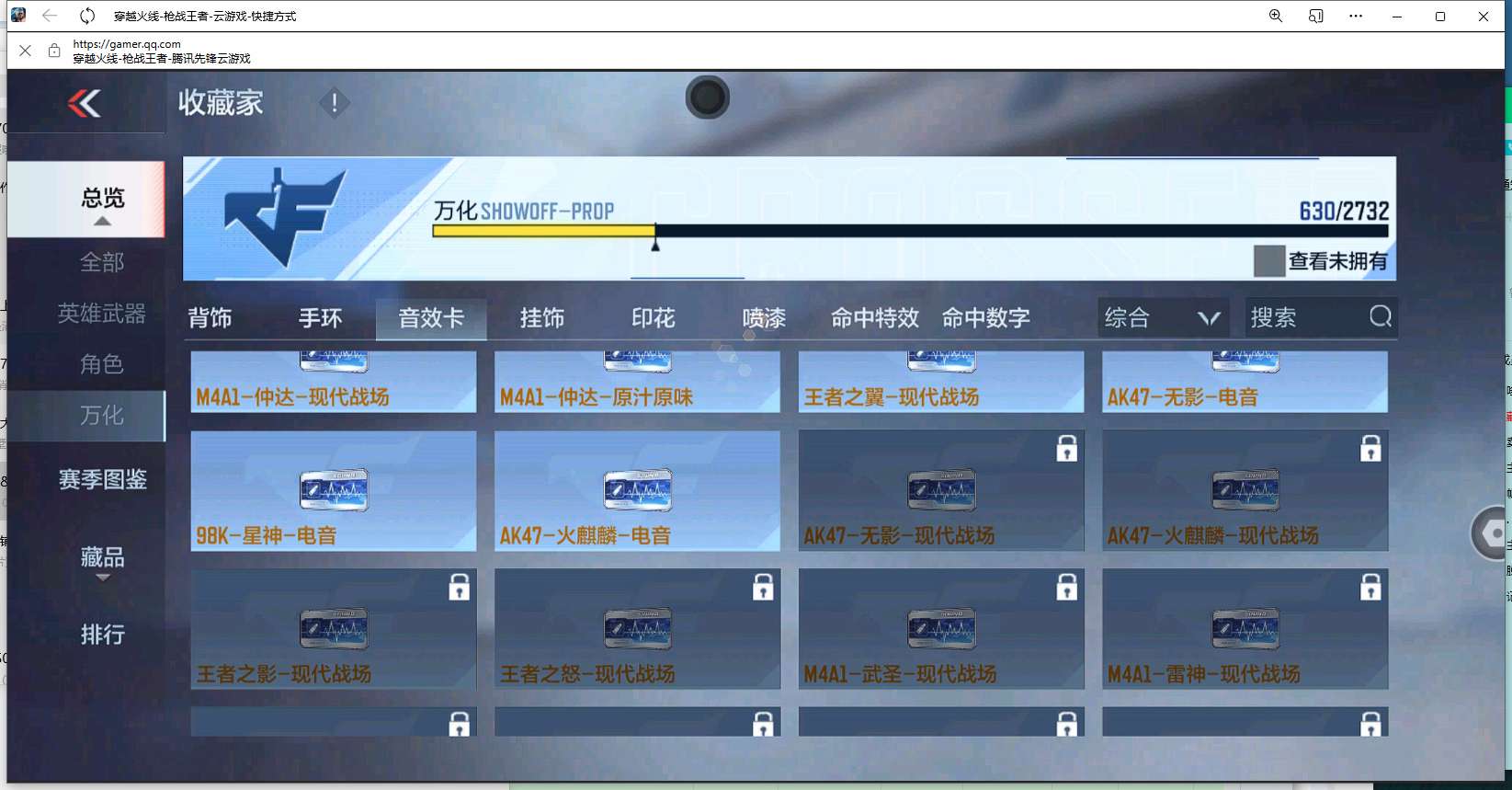Click the browser back arrow in title bar

point(50,16)
